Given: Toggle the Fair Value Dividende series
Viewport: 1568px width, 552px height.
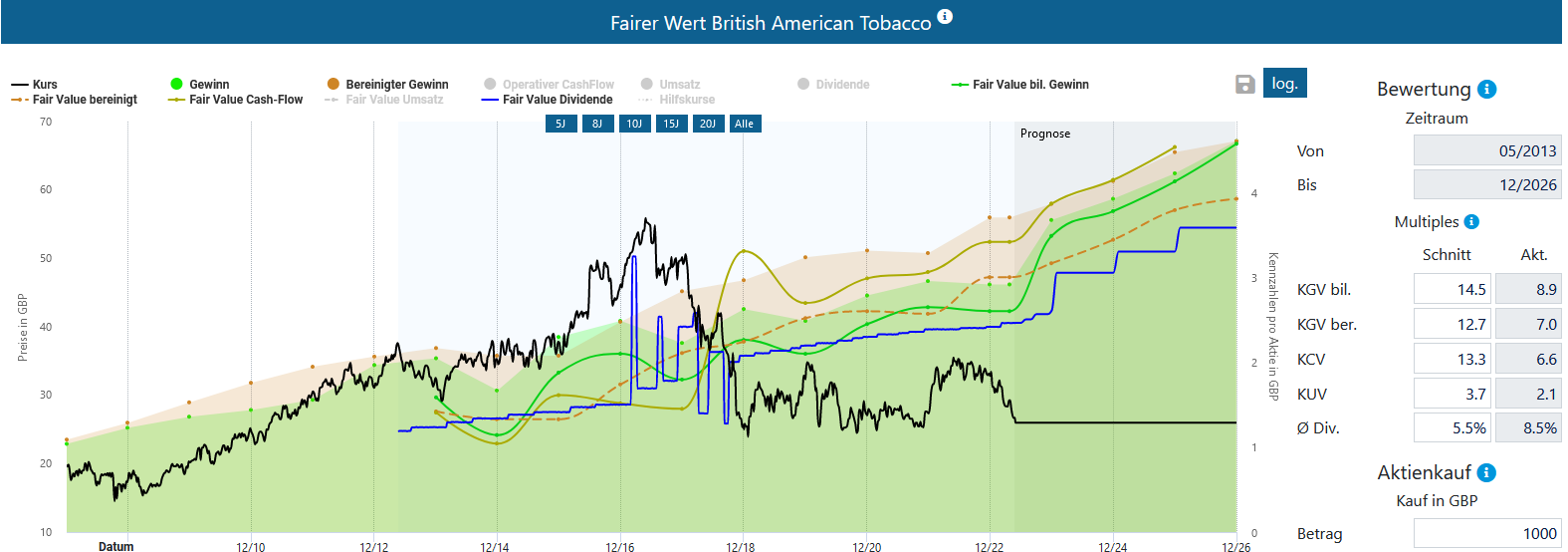Looking at the screenshot, I should pos(548,100).
